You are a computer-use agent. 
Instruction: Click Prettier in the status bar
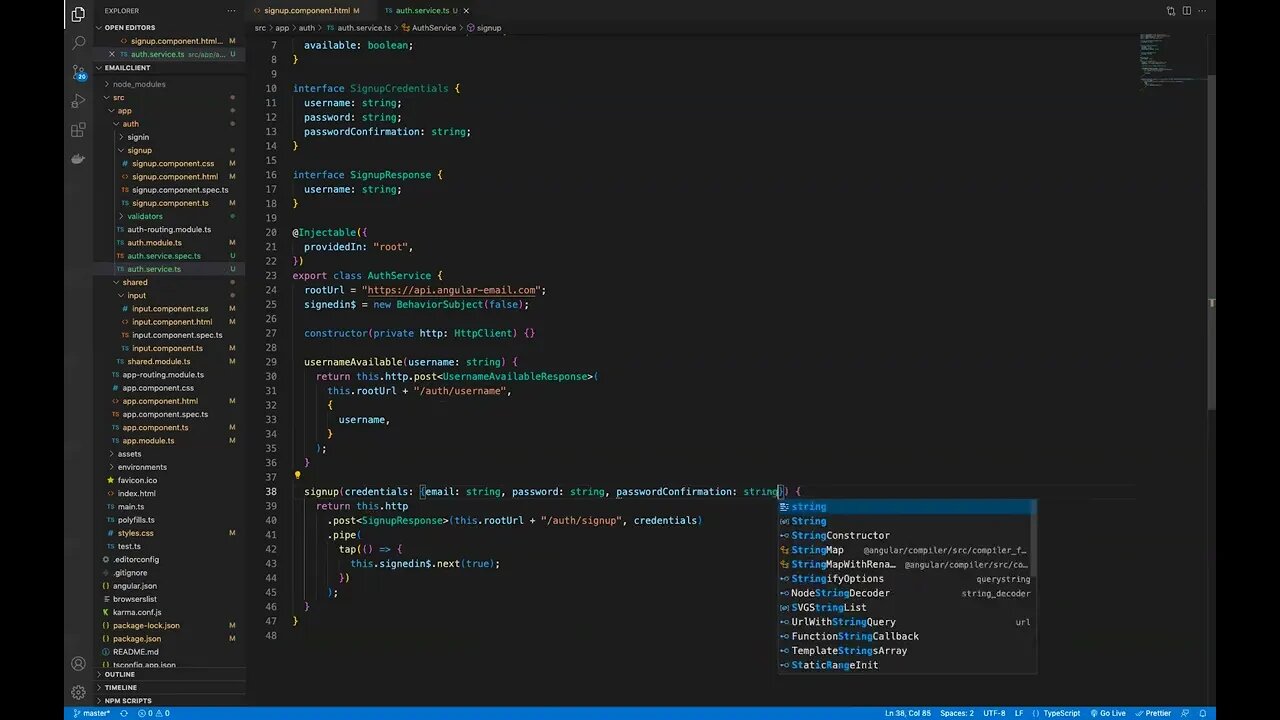point(1153,713)
